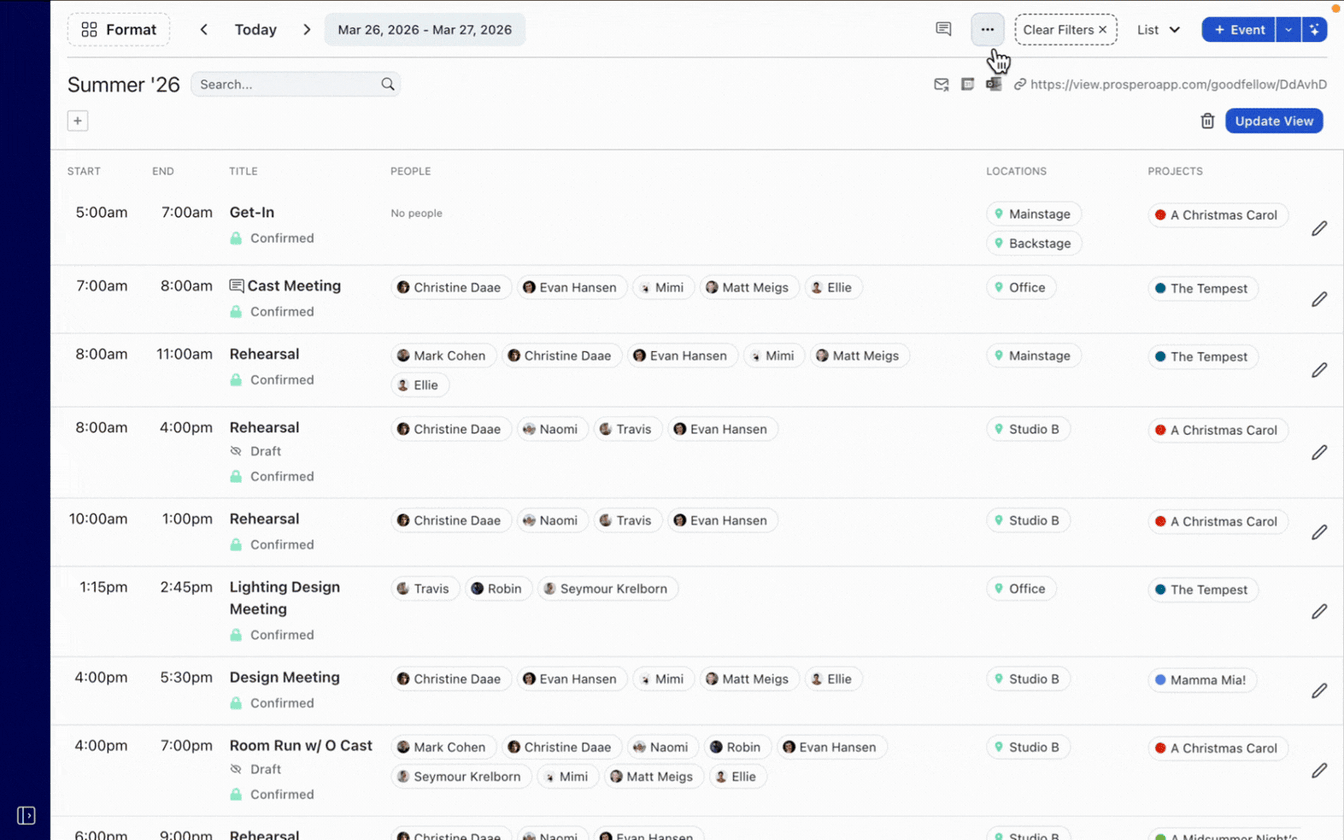Click the hidden-eye Draft icon on 8:00am–4:00pm Rehearsal
The height and width of the screenshot is (840, 1344).
pyautogui.click(x=236, y=451)
